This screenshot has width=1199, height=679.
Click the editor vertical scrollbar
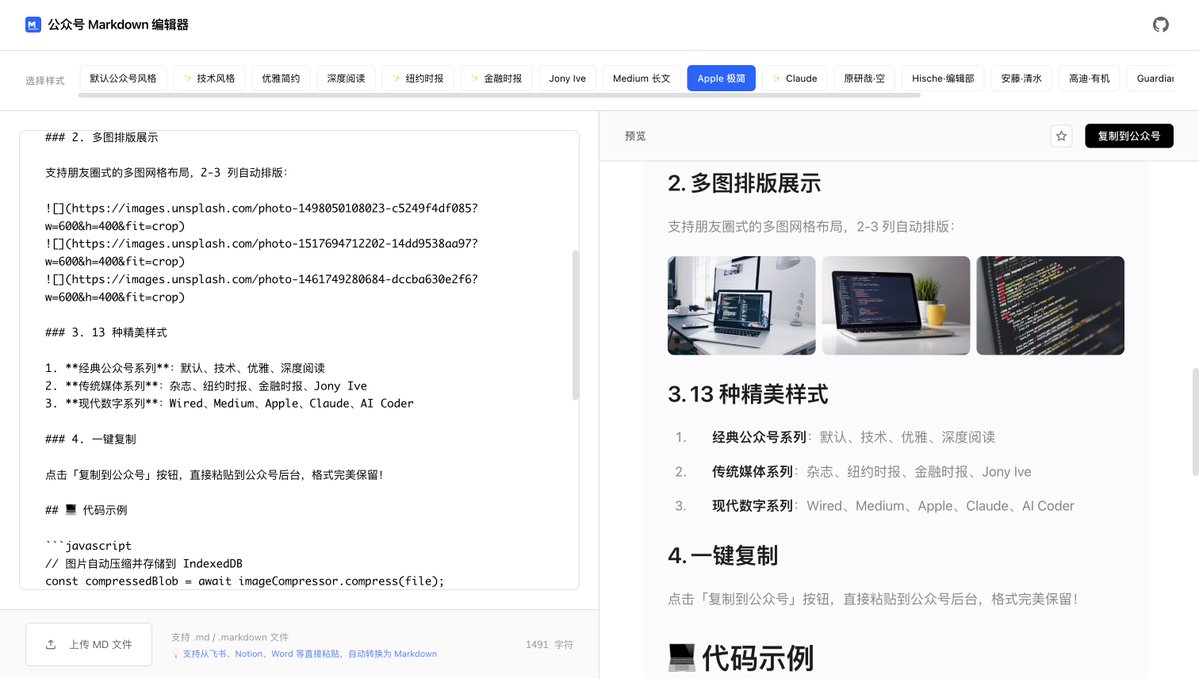pyautogui.click(x=575, y=325)
